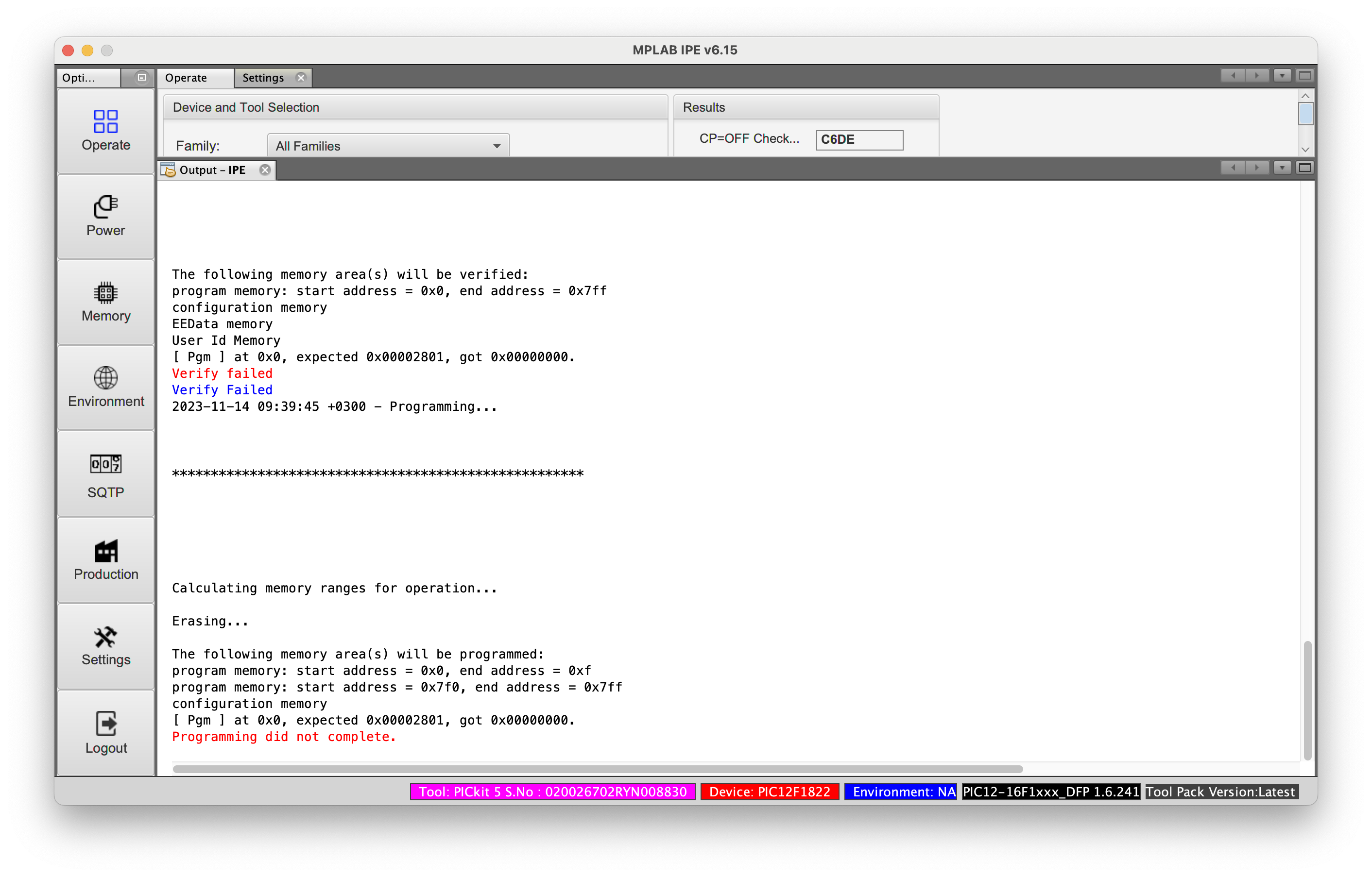This screenshot has height=877, width=1372.
Task: Click the horizontal scrollbar in output pane
Action: tap(597, 769)
